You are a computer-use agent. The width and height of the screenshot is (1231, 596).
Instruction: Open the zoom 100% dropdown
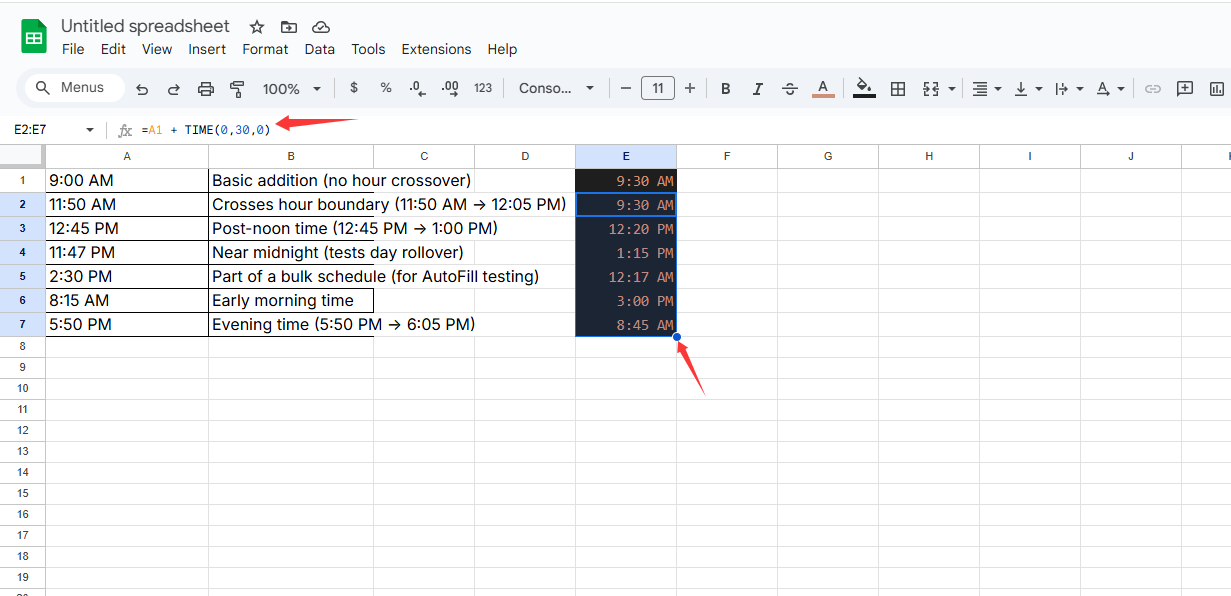point(292,89)
